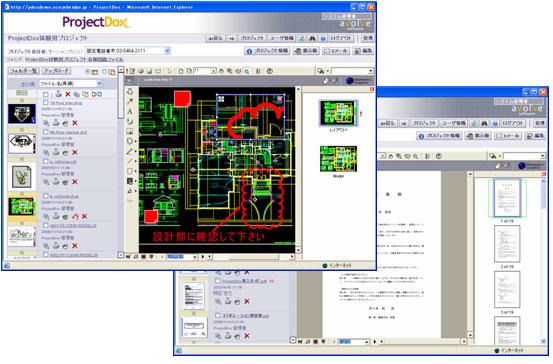Check the box next to the first file

(x=45, y=103)
